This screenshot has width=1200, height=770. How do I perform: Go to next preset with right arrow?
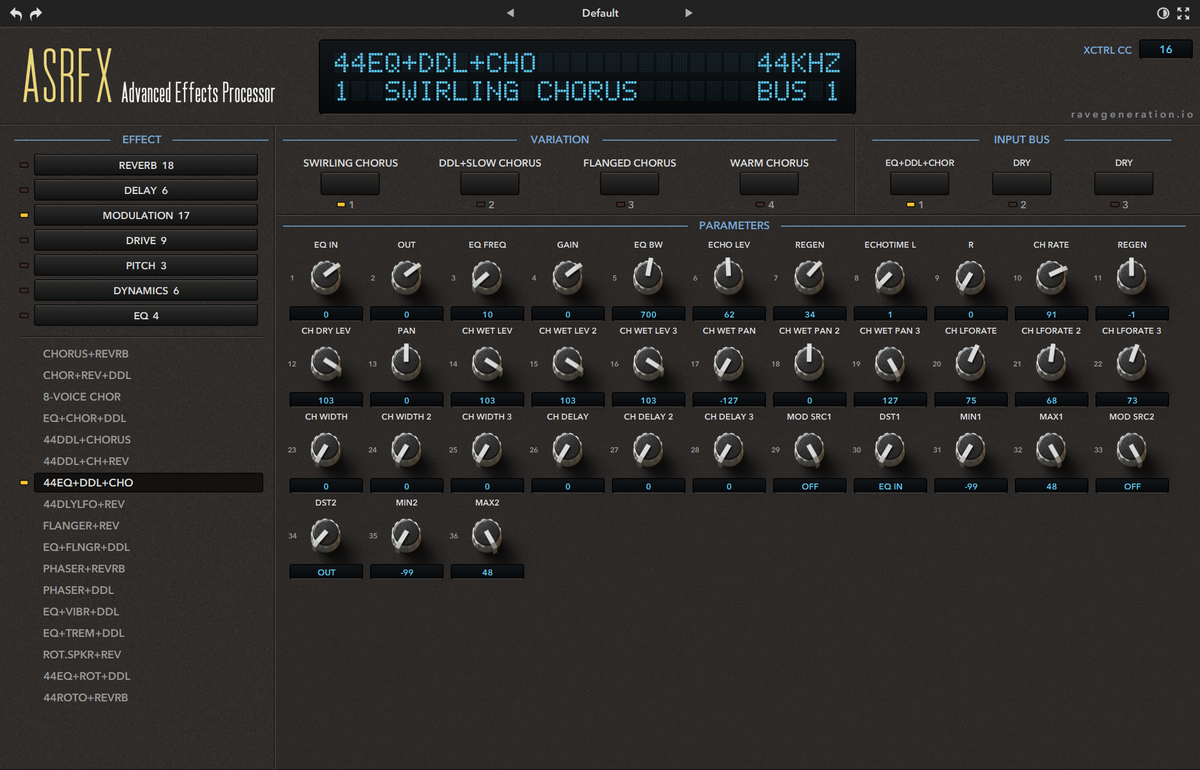[x=688, y=13]
